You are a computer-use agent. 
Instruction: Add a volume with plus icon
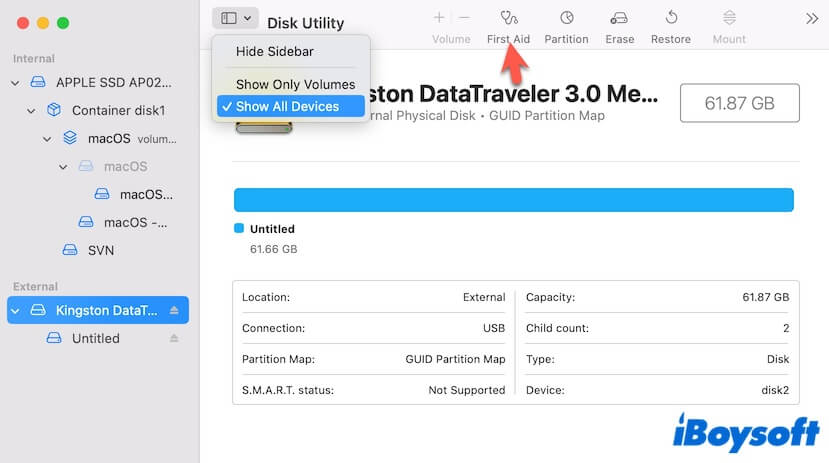pos(439,18)
